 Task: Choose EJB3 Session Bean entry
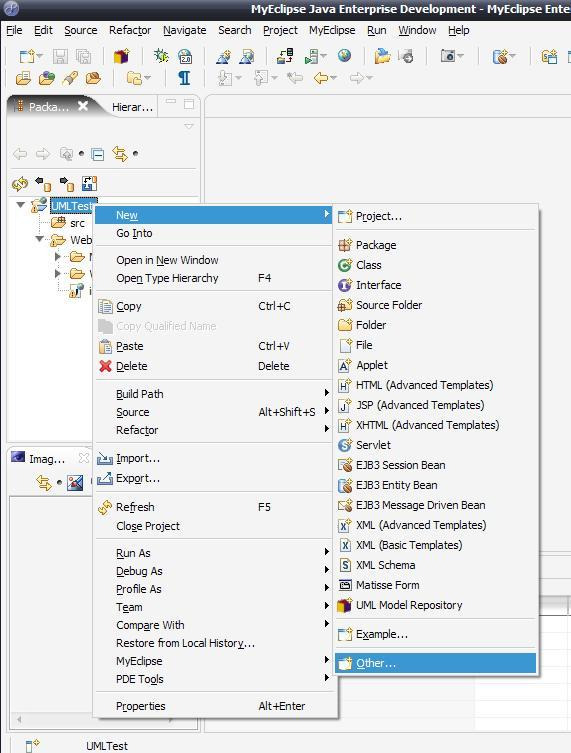436,465
